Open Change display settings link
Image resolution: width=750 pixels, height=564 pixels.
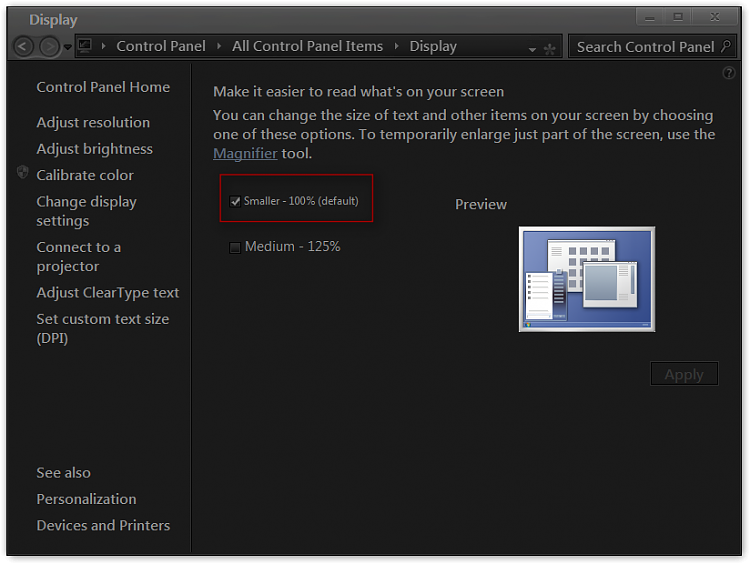pyautogui.click(x=87, y=211)
